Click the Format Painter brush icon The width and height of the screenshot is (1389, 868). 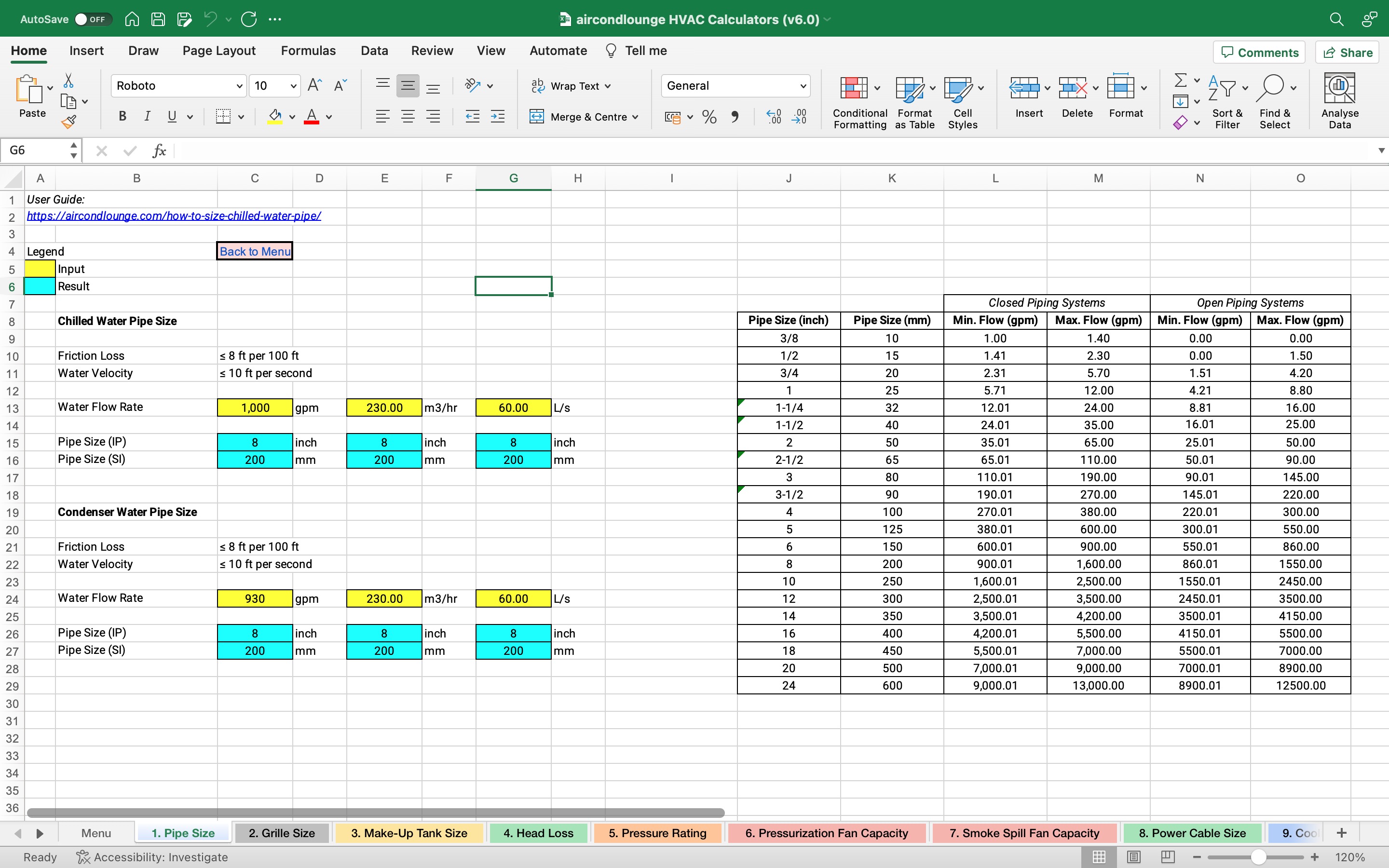click(69, 122)
